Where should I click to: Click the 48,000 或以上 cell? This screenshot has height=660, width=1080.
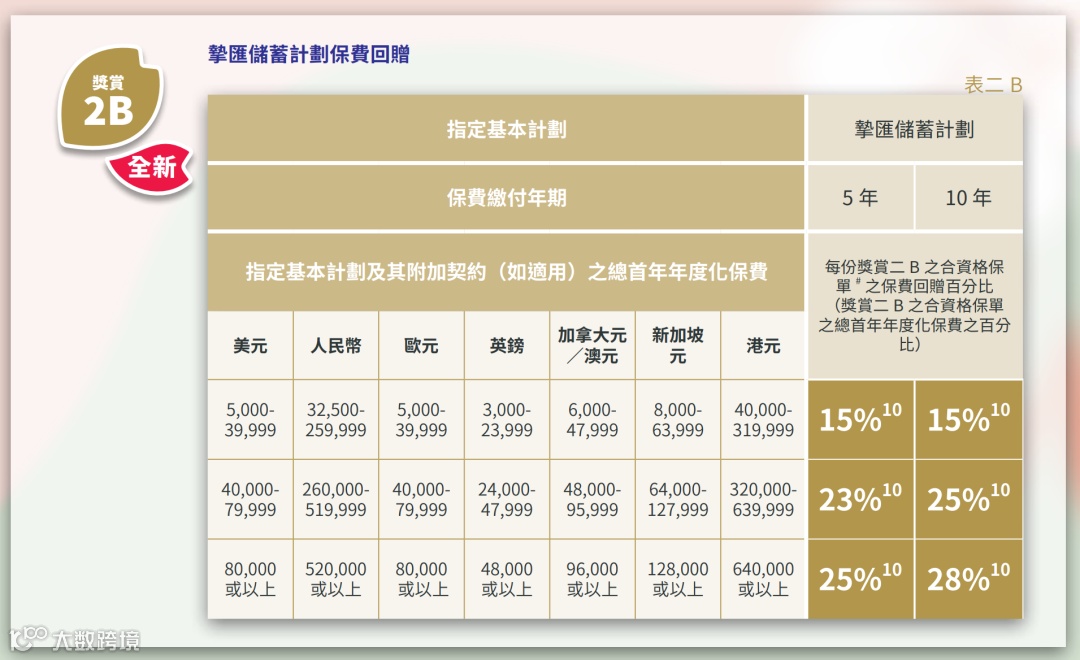507,579
